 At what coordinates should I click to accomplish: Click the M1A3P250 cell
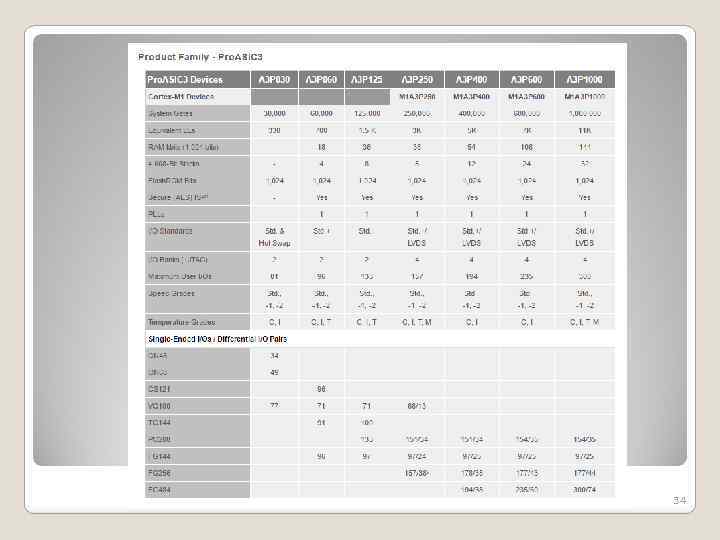(x=417, y=97)
